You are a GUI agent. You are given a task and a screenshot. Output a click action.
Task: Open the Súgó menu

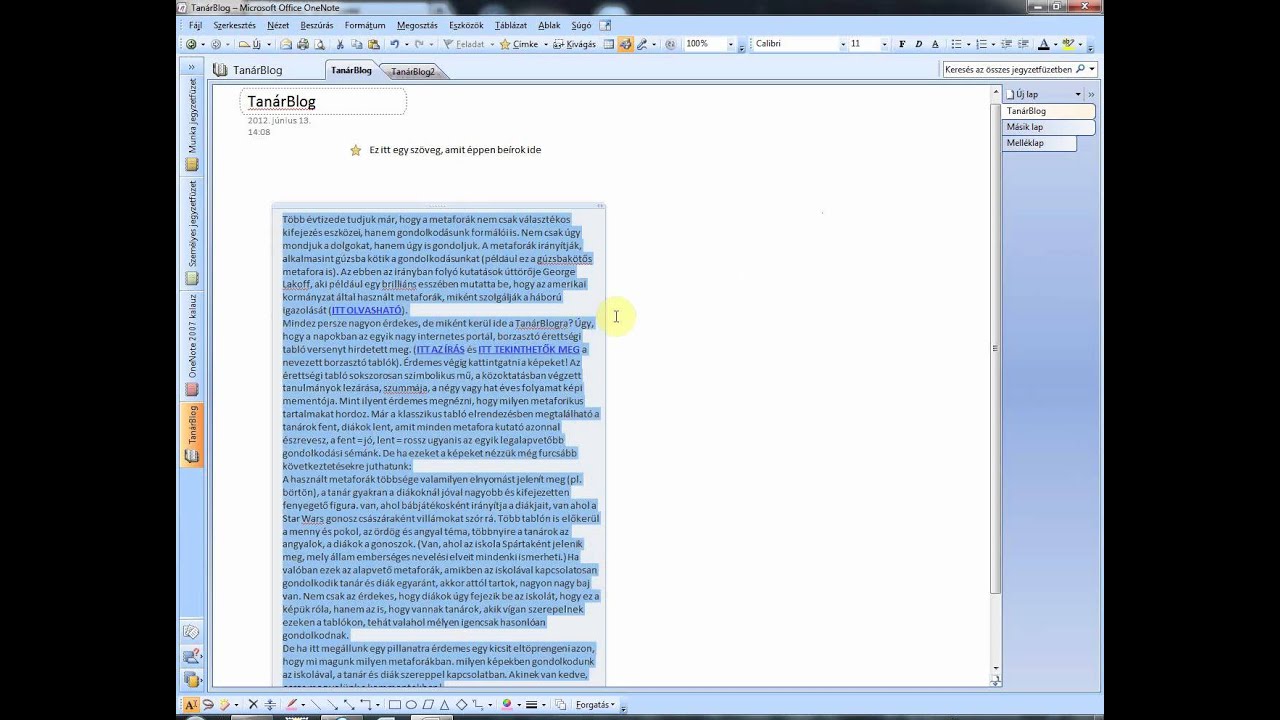point(580,25)
